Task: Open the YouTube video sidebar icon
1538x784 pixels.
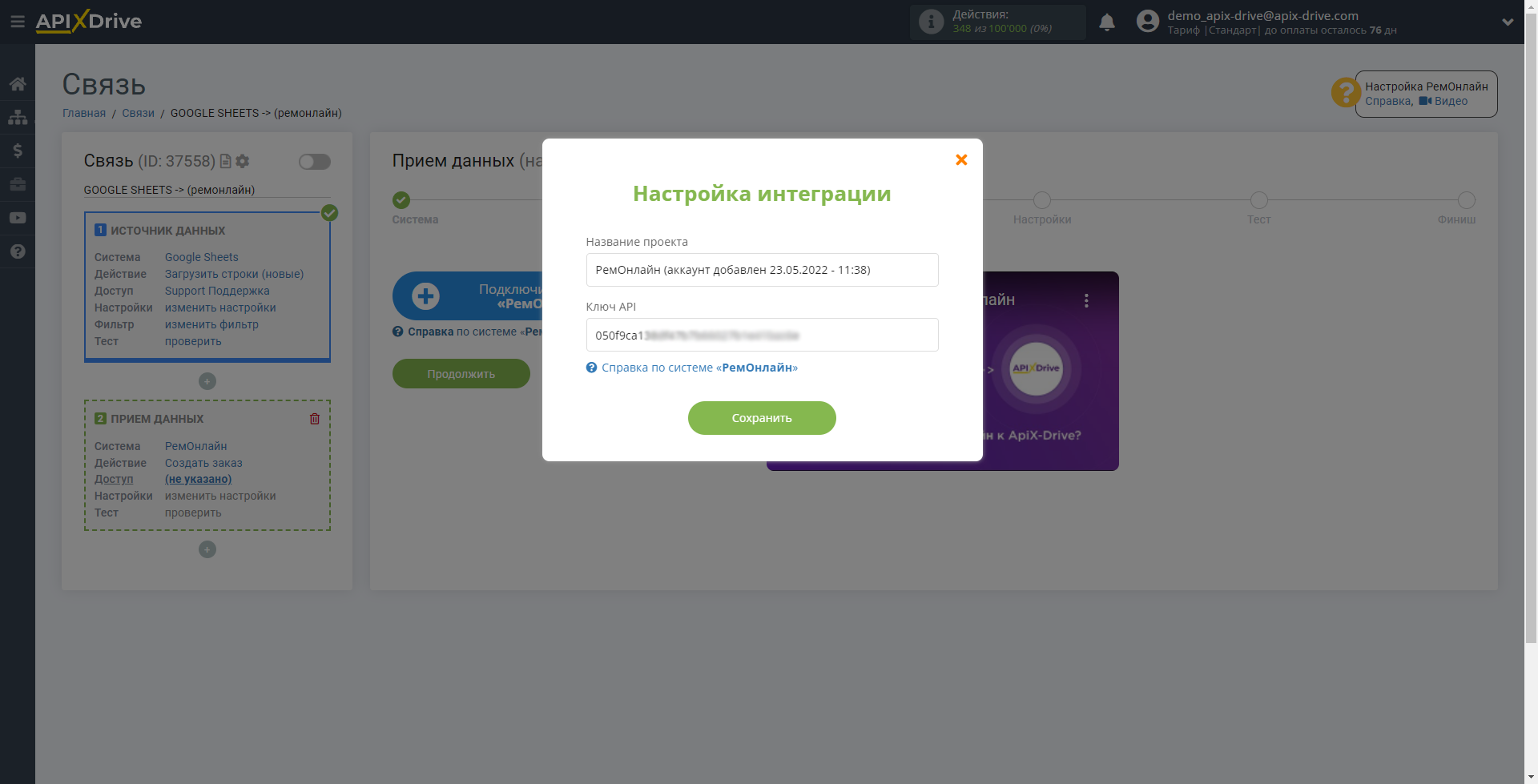Action: click(18, 218)
